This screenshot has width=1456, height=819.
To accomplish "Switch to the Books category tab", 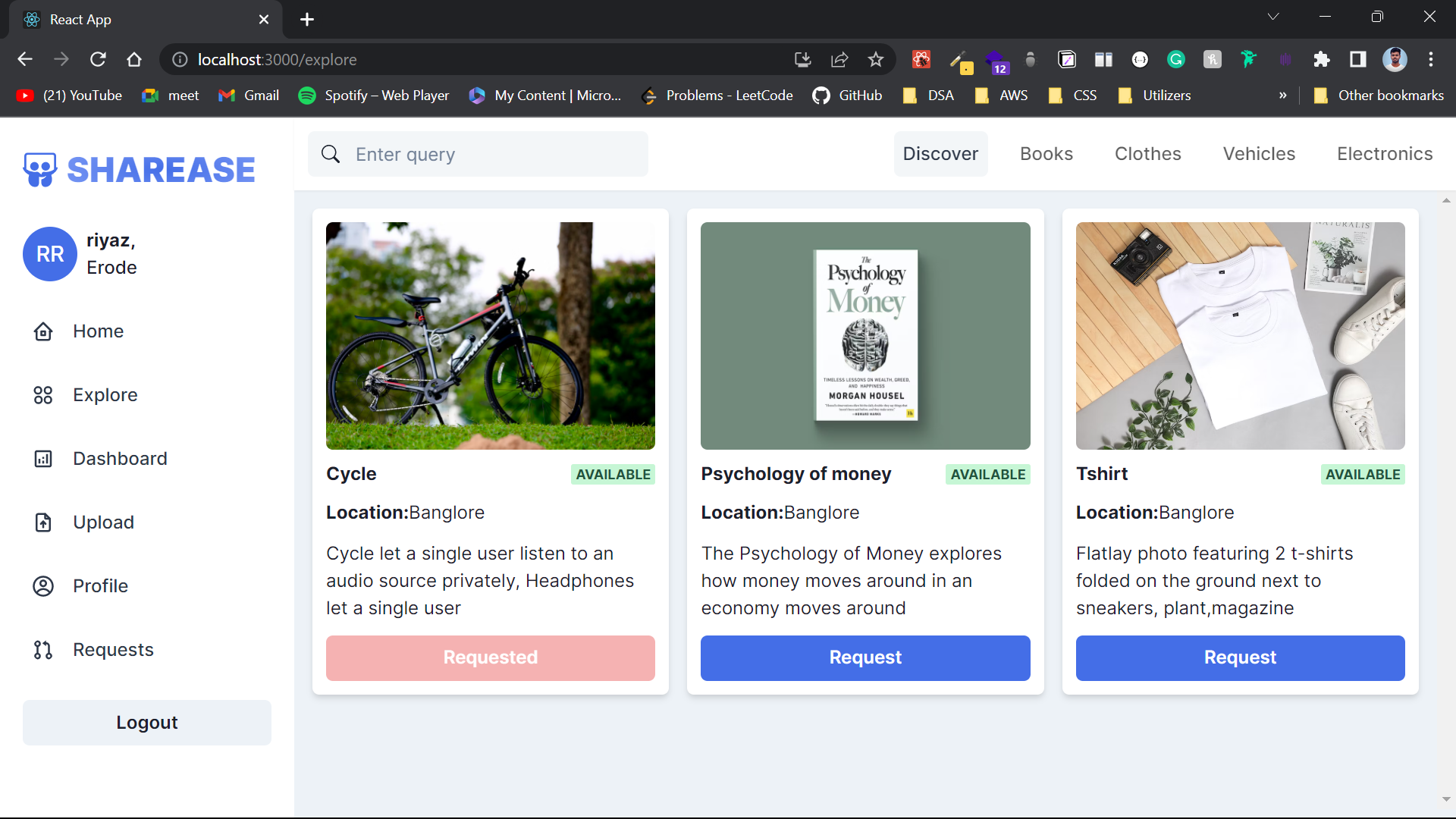I will pyautogui.click(x=1046, y=154).
